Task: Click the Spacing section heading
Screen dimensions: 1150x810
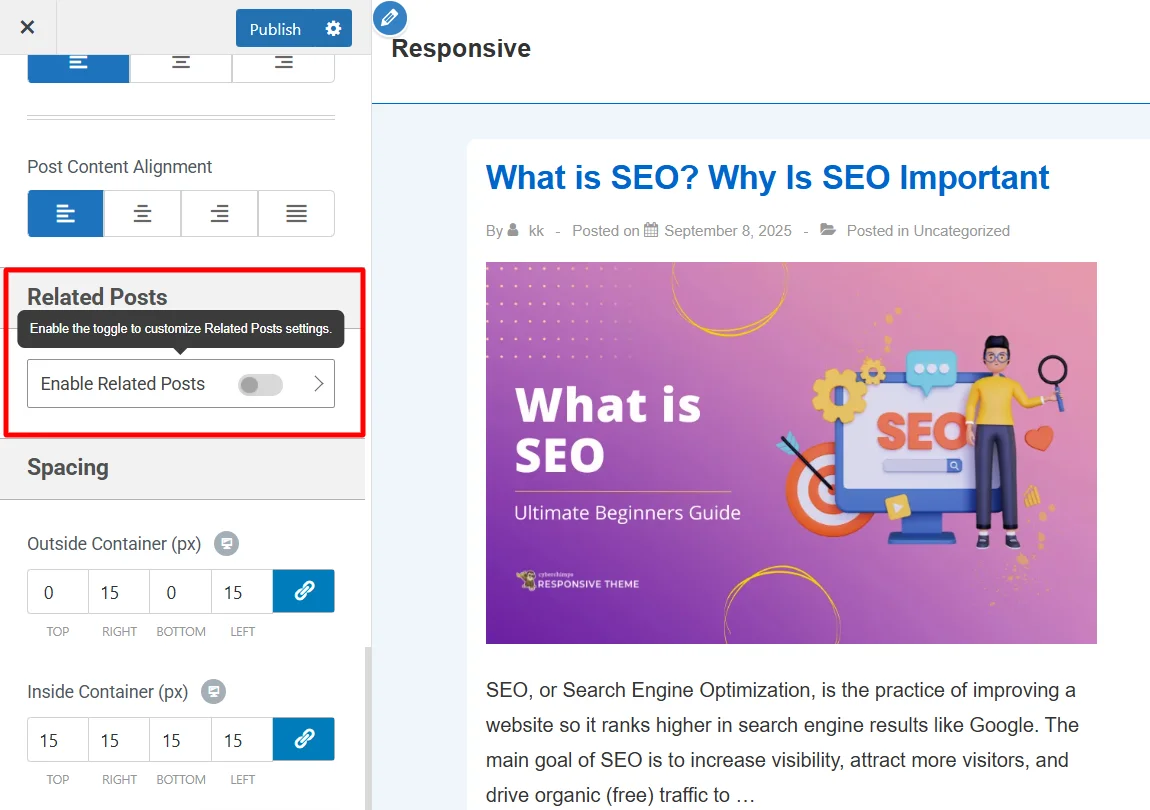Action: point(68,467)
